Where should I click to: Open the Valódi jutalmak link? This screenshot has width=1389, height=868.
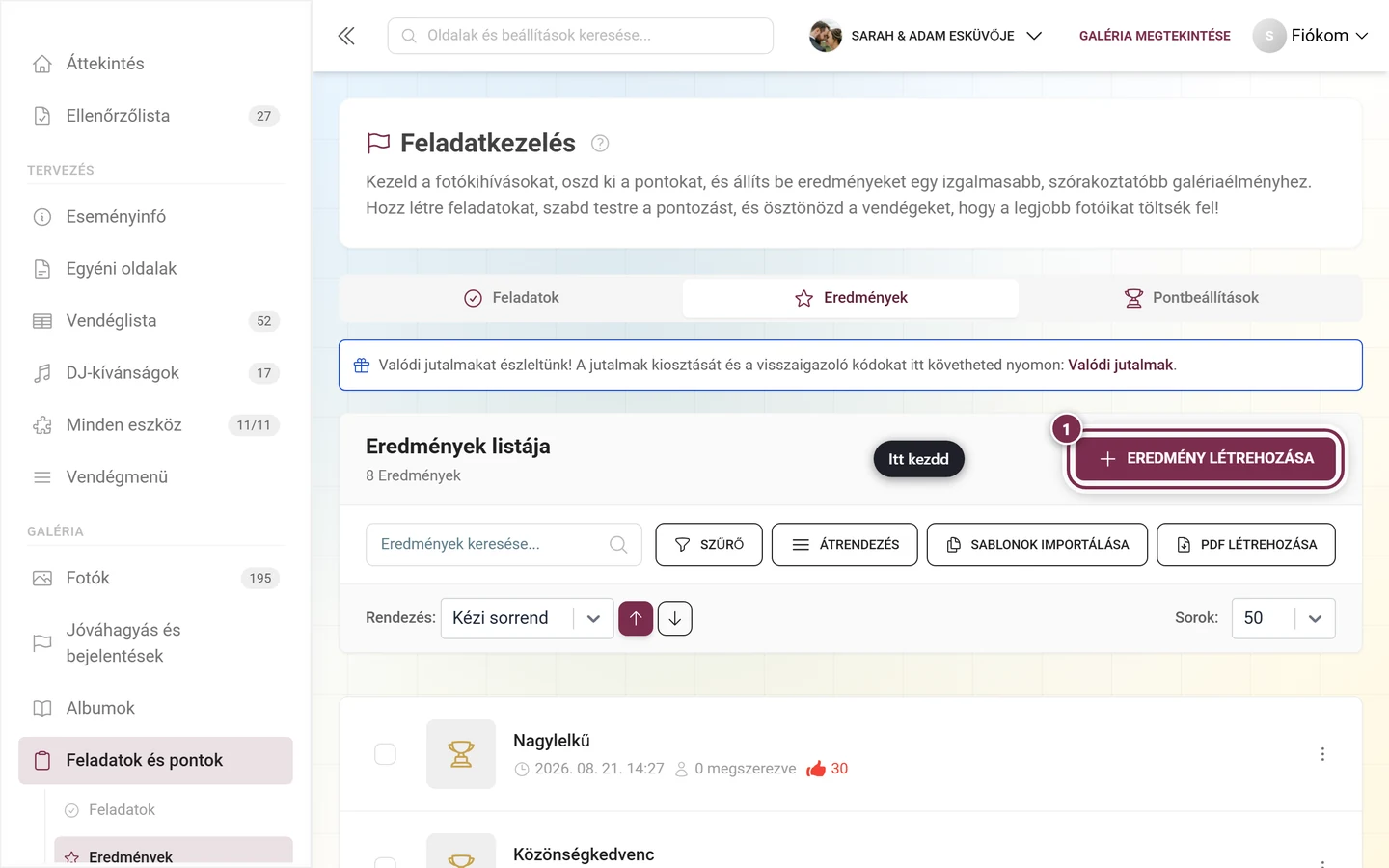pyautogui.click(x=1120, y=366)
